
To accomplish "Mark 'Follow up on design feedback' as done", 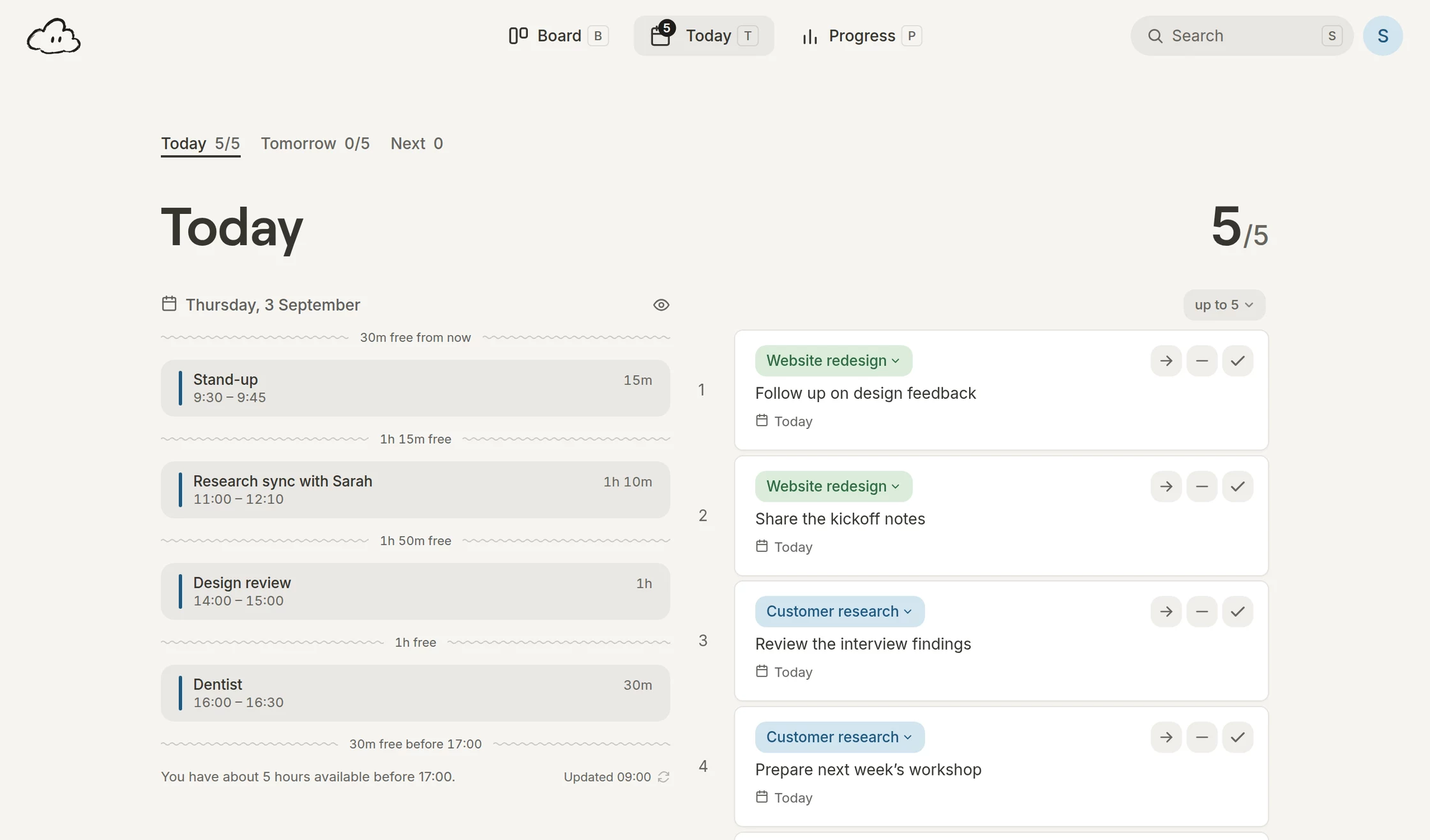I will (x=1237, y=361).
